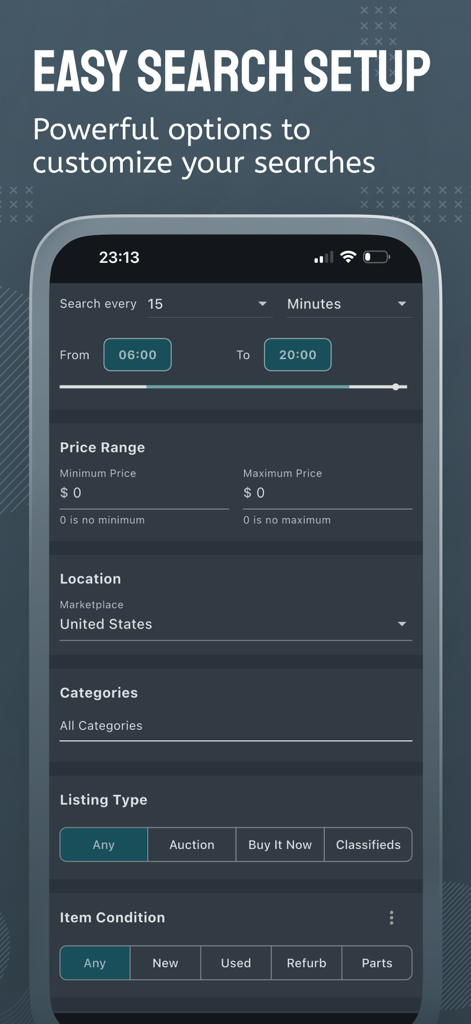The height and width of the screenshot is (1024, 471).
Task: Focus the Maximum Price field
Action: point(327,493)
